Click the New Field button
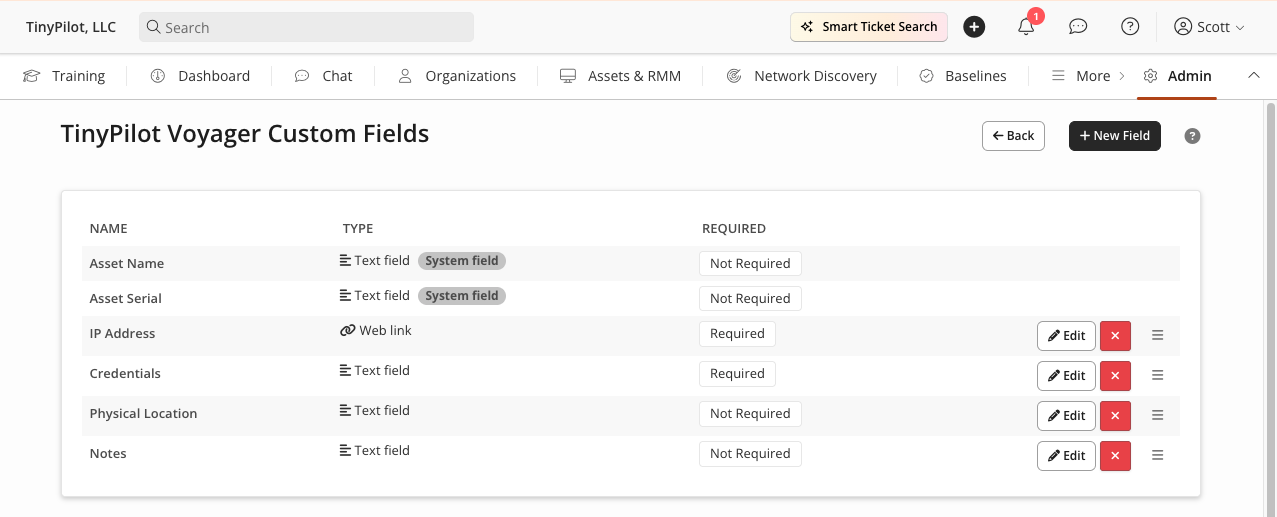This screenshot has height=517, width=1277. (1115, 136)
